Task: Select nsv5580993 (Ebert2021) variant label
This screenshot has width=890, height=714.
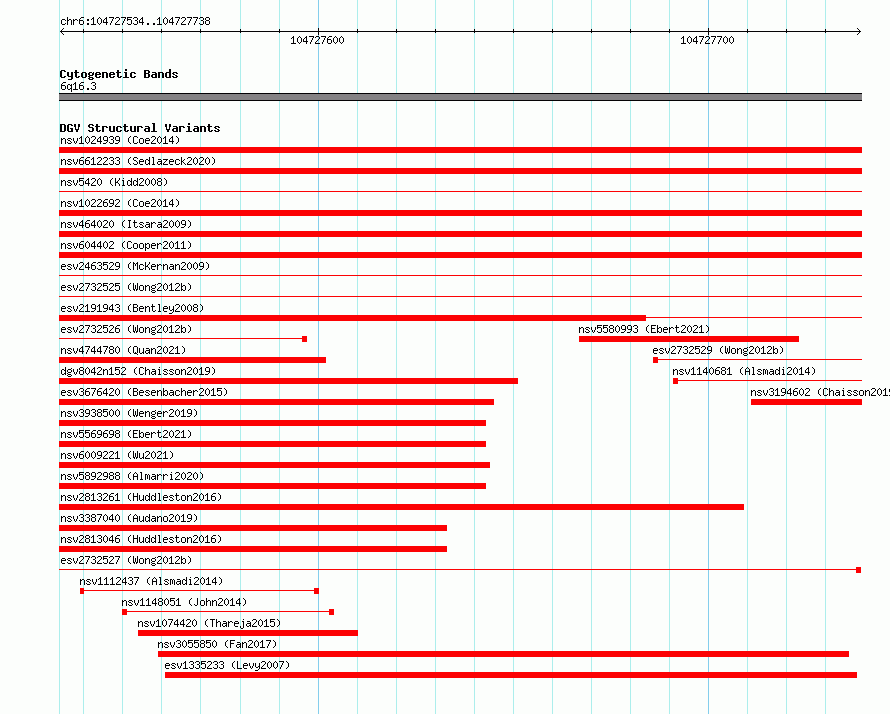Action: (644, 329)
